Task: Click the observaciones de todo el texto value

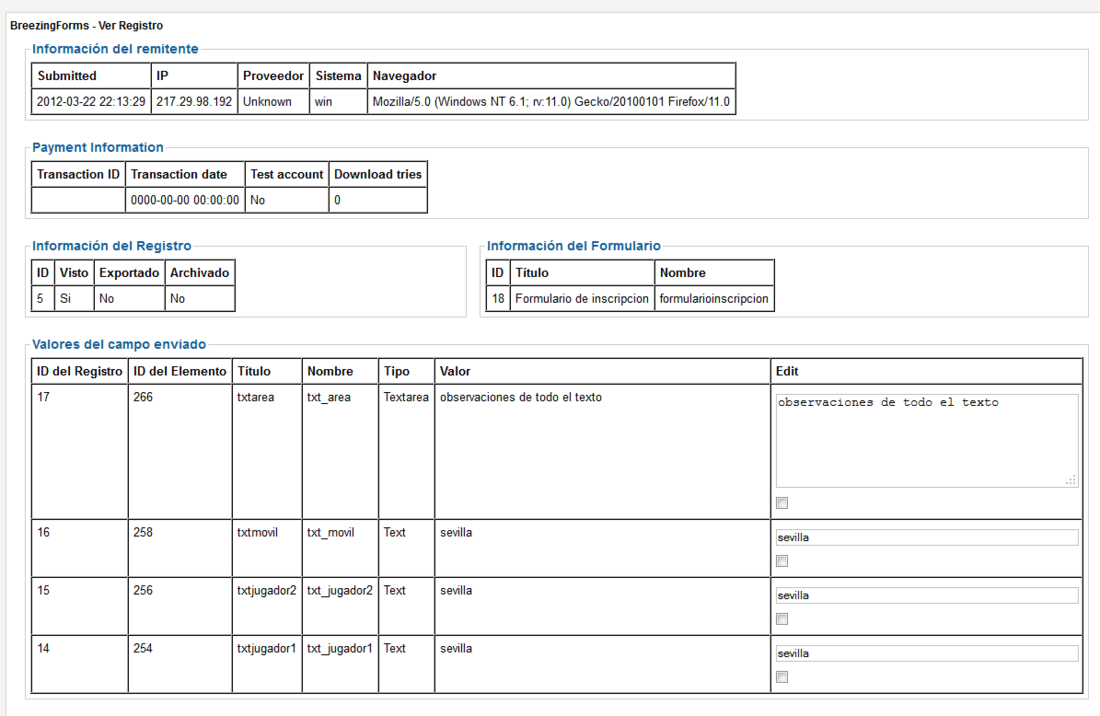Action: 521,397
